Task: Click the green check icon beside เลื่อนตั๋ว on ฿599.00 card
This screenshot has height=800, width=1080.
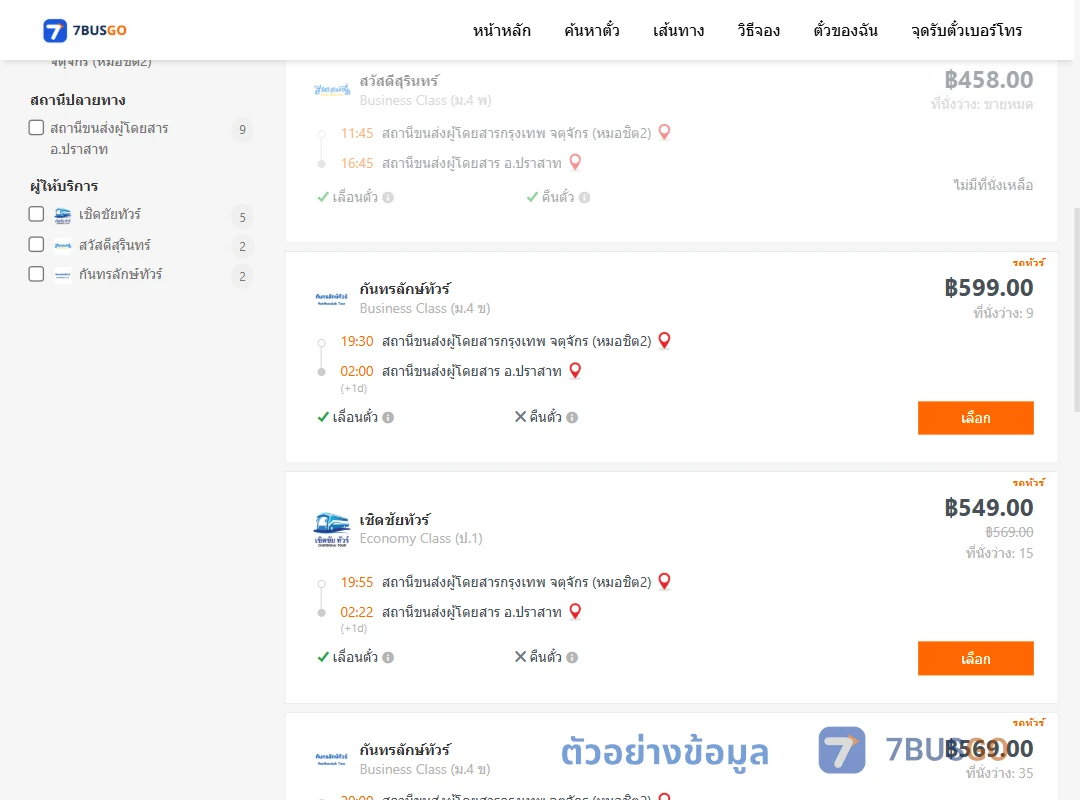Action: [x=323, y=417]
